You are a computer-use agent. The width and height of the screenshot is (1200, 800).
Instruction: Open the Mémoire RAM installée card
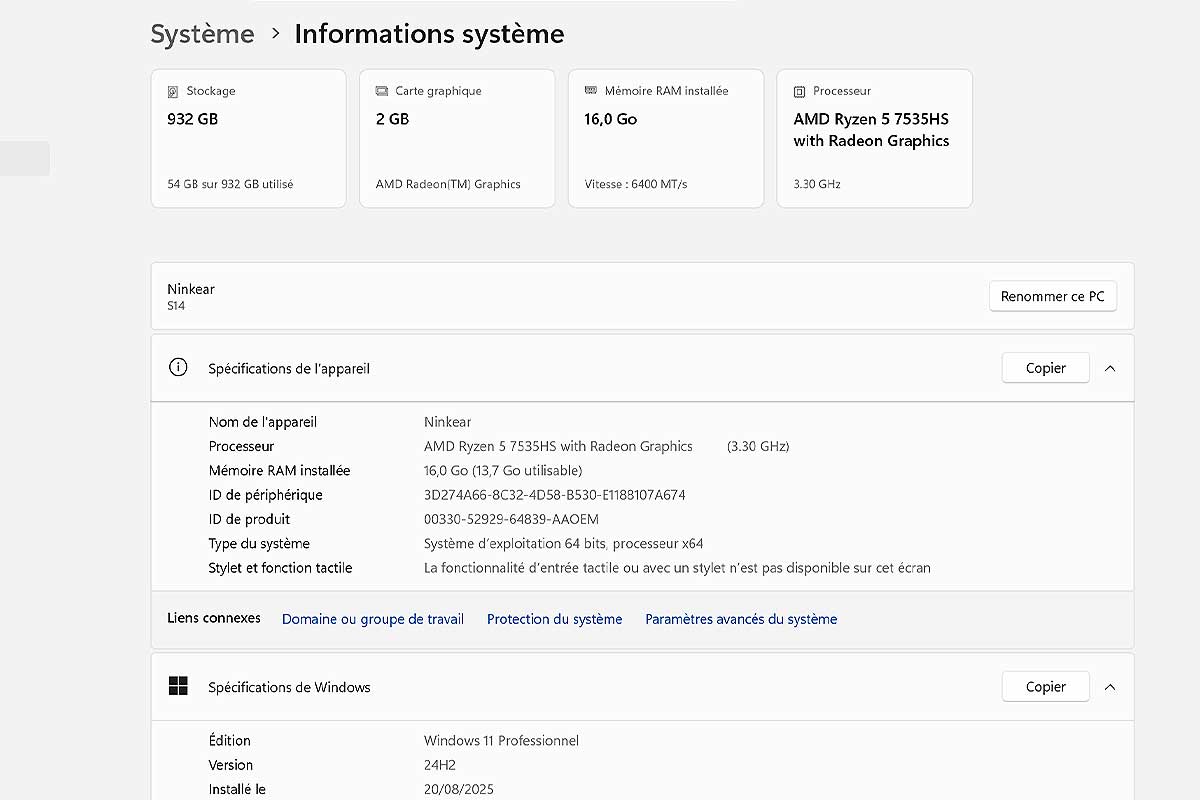[666, 138]
